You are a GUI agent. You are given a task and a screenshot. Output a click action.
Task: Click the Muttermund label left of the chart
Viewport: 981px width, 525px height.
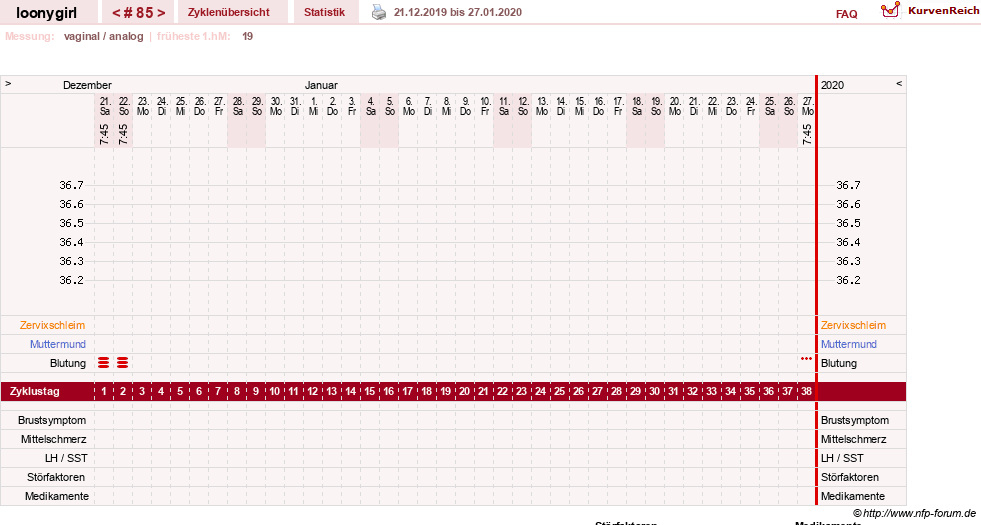point(58,344)
